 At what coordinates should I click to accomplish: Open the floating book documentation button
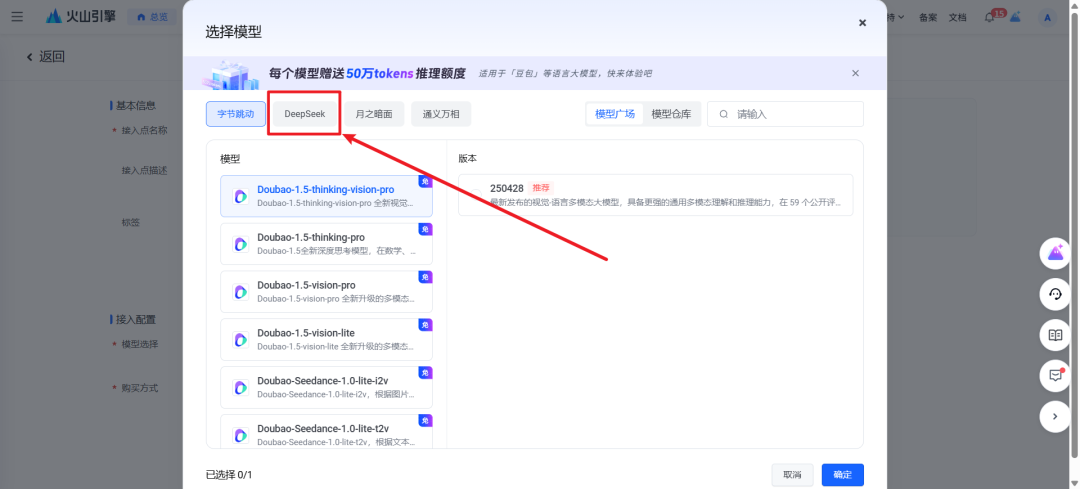coord(1055,335)
